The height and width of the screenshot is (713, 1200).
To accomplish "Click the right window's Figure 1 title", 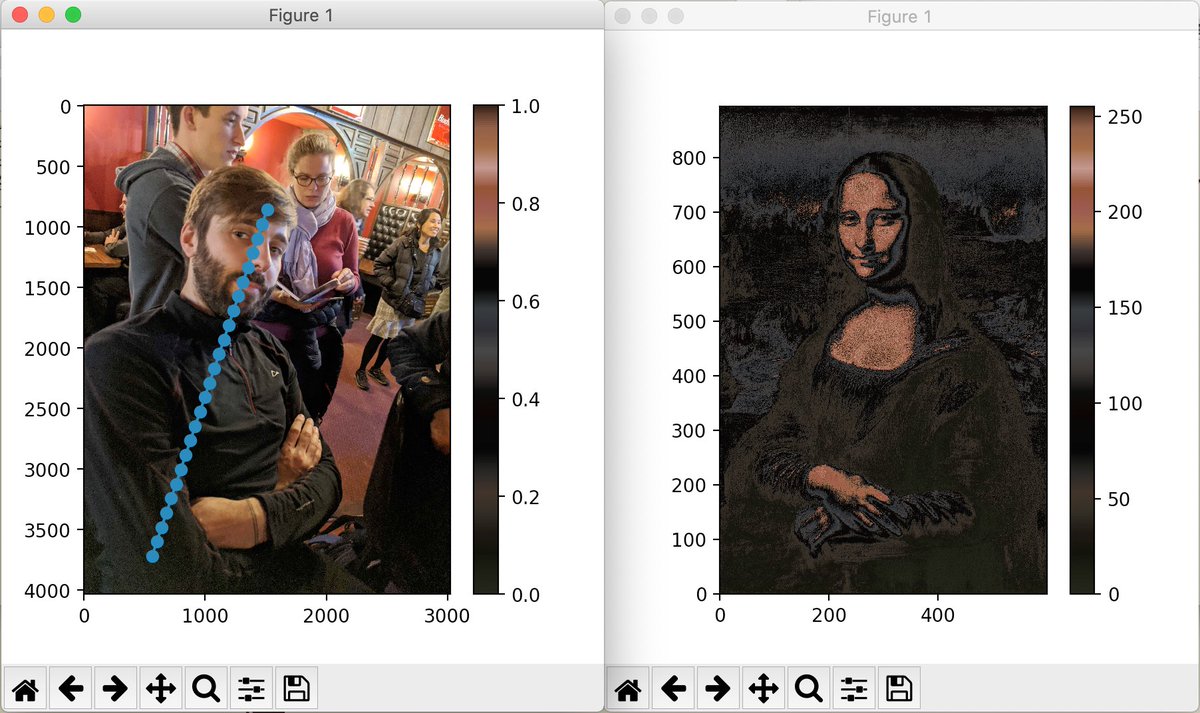I will click(x=899, y=16).
